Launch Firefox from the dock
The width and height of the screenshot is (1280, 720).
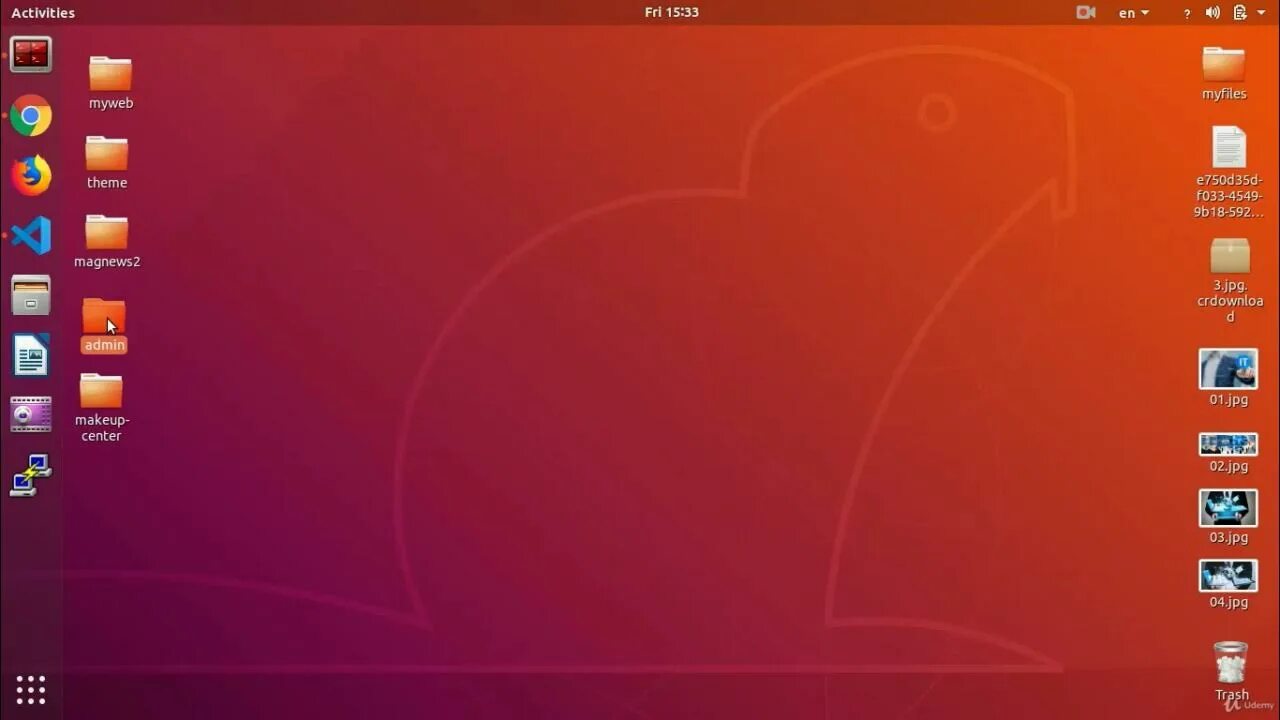click(x=31, y=175)
